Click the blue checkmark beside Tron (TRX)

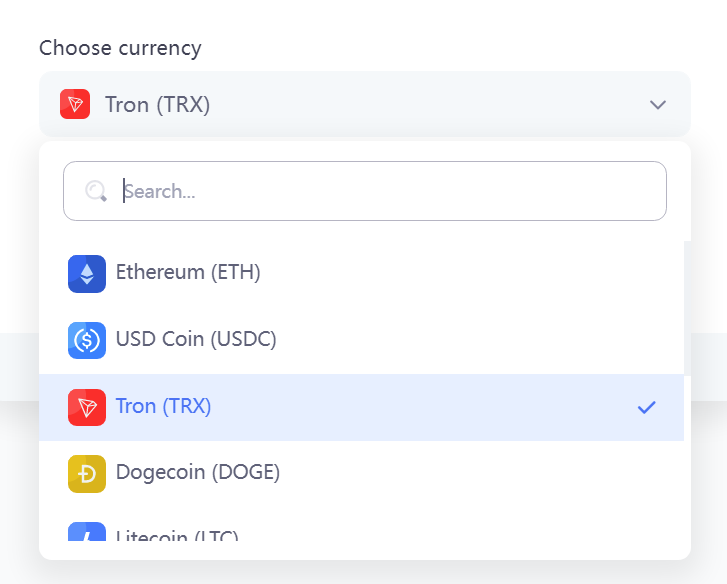click(x=647, y=407)
